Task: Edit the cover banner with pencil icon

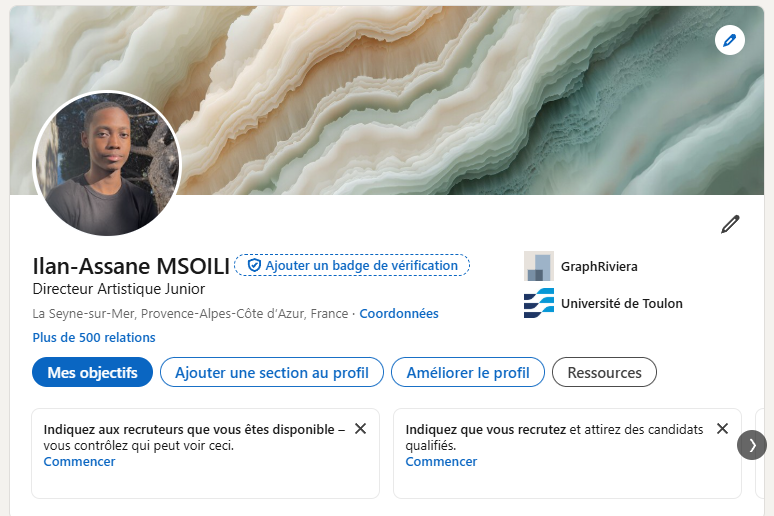Action: 730,40
